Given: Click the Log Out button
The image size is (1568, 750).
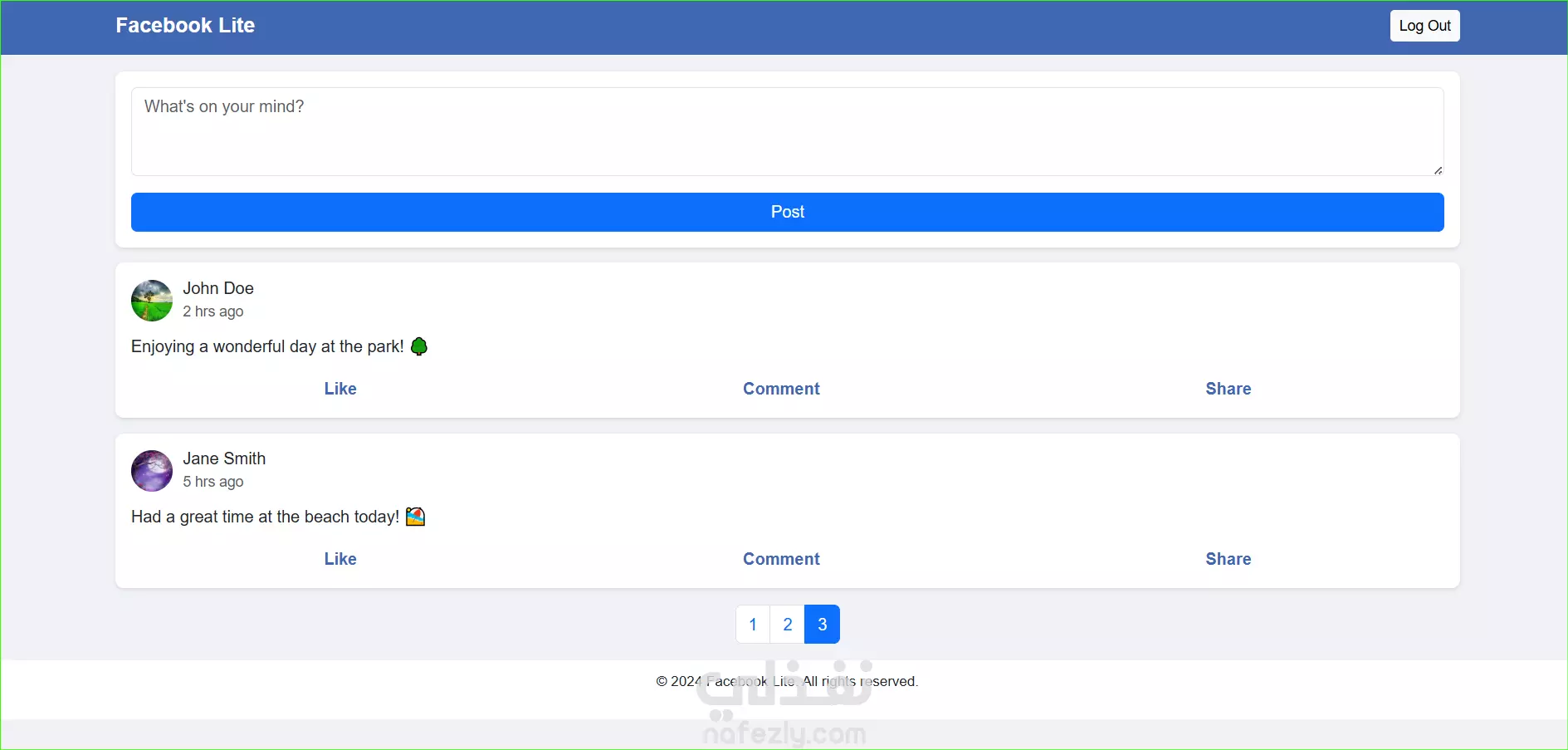Looking at the screenshot, I should (1424, 26).
